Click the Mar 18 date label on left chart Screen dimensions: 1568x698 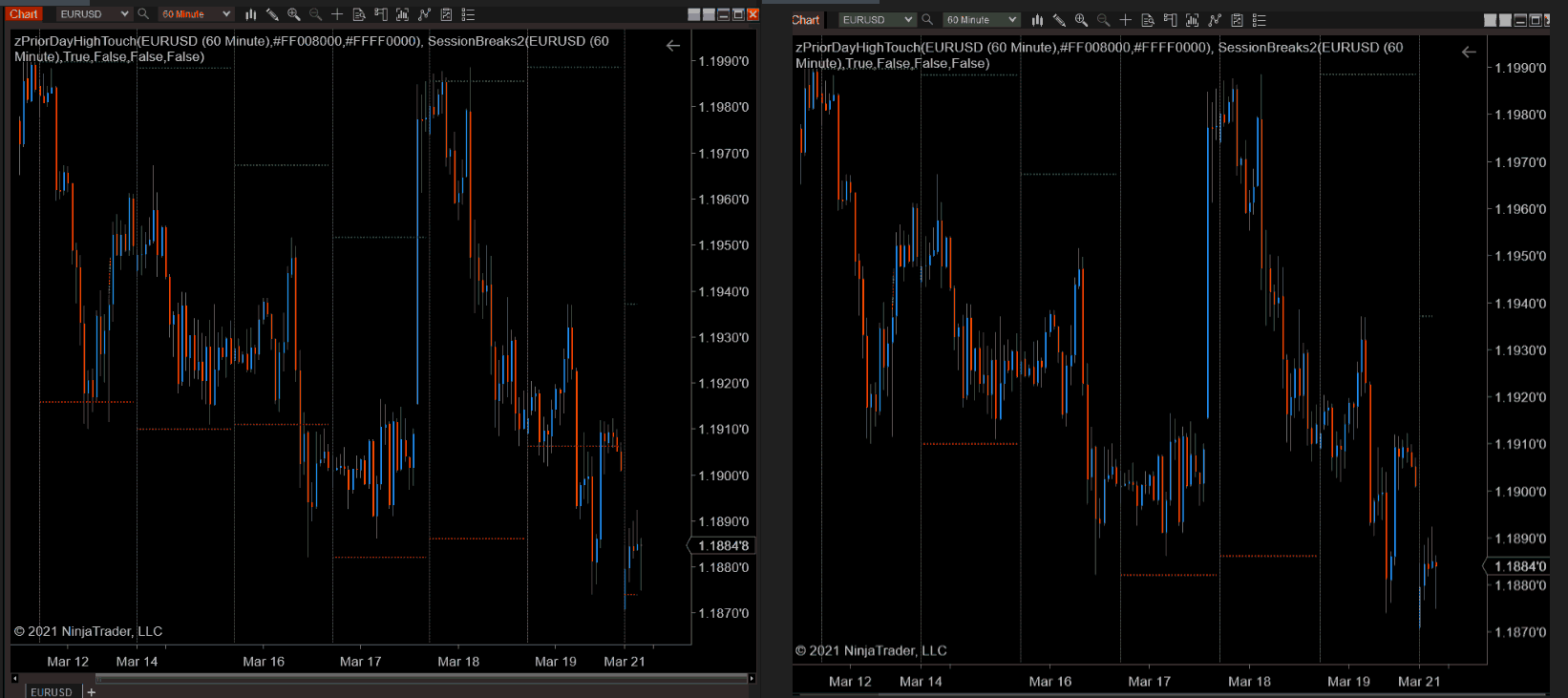[x=458, y=662]
